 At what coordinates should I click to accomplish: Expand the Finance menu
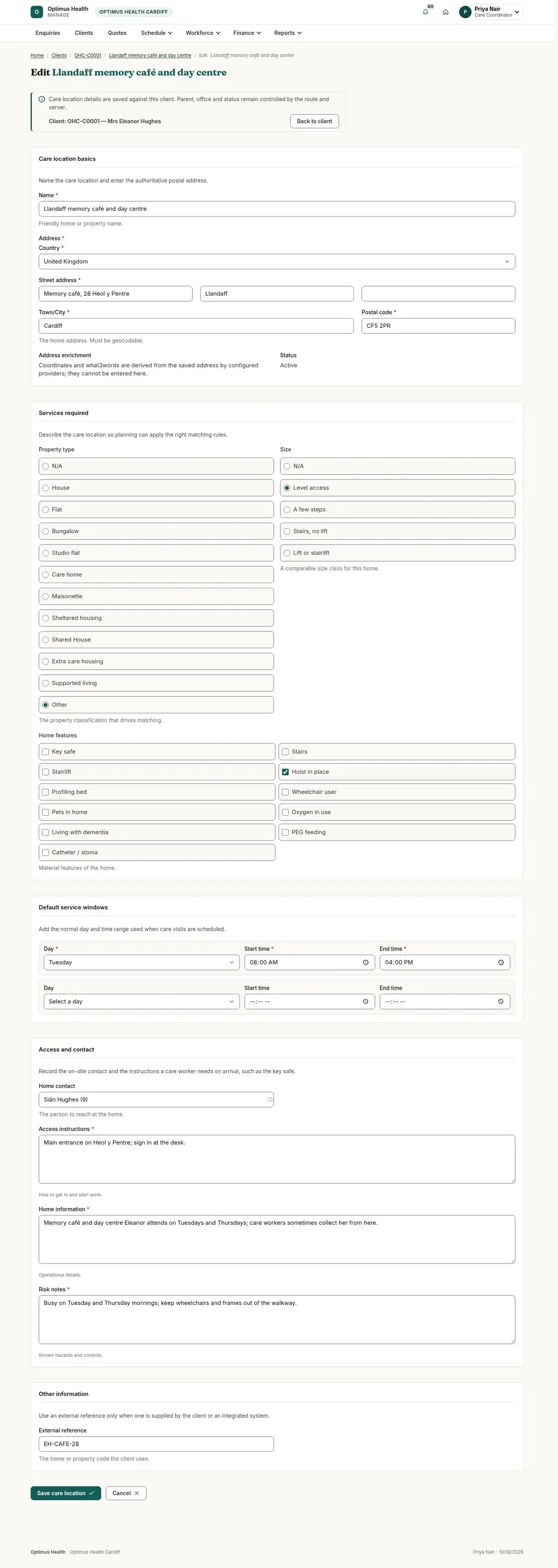pyautogui.click(x=247, y=33)
